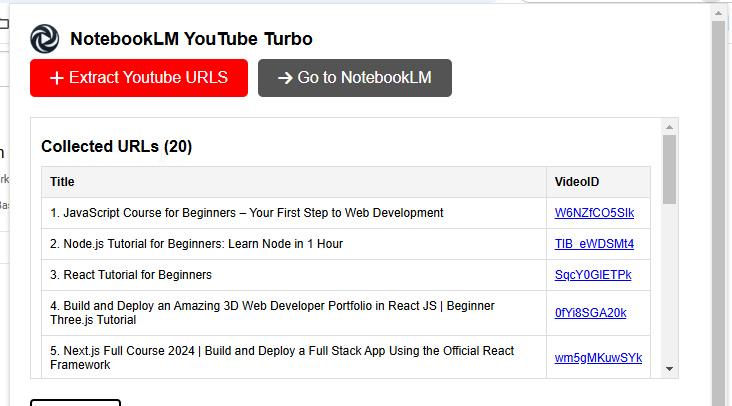Select row 'Next.js Full Course 2024' title

[x=282, y=358]
